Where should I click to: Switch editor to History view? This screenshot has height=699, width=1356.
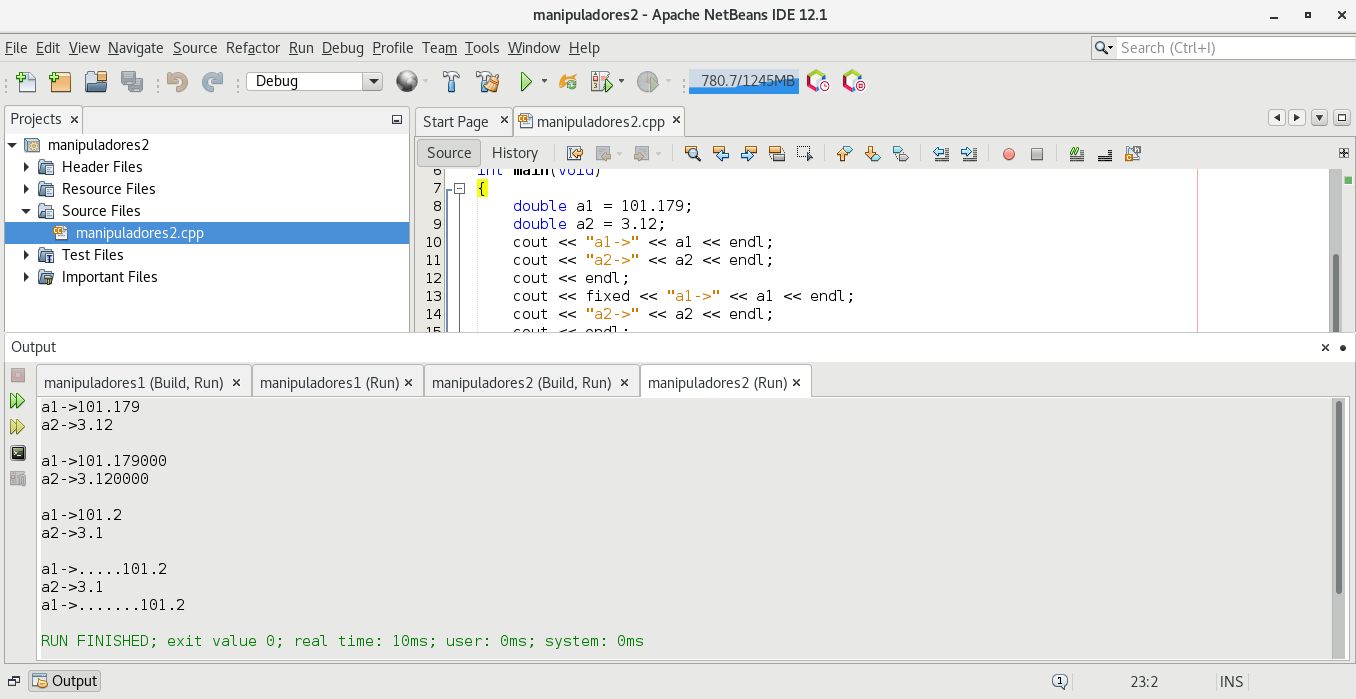[x=515, y=153]
